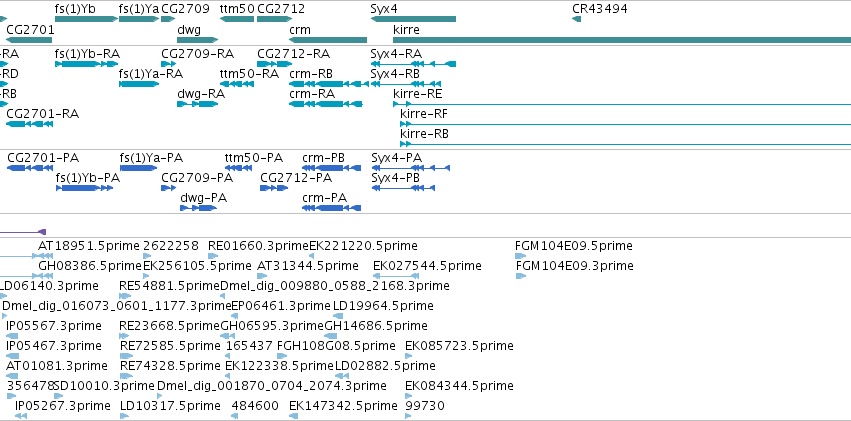Select the ttm50-RA transcript label
851x421 pixels.
click(249, 74)
